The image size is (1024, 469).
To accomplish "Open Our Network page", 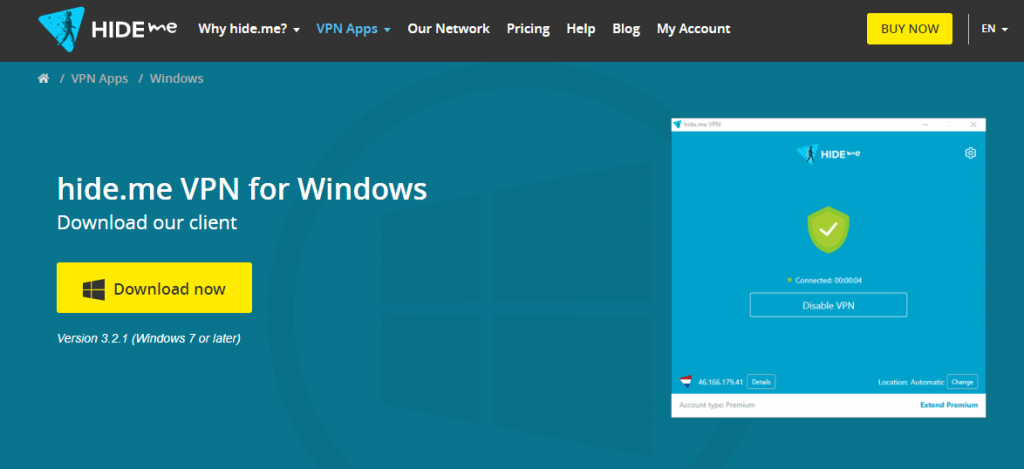I will 449,29.
